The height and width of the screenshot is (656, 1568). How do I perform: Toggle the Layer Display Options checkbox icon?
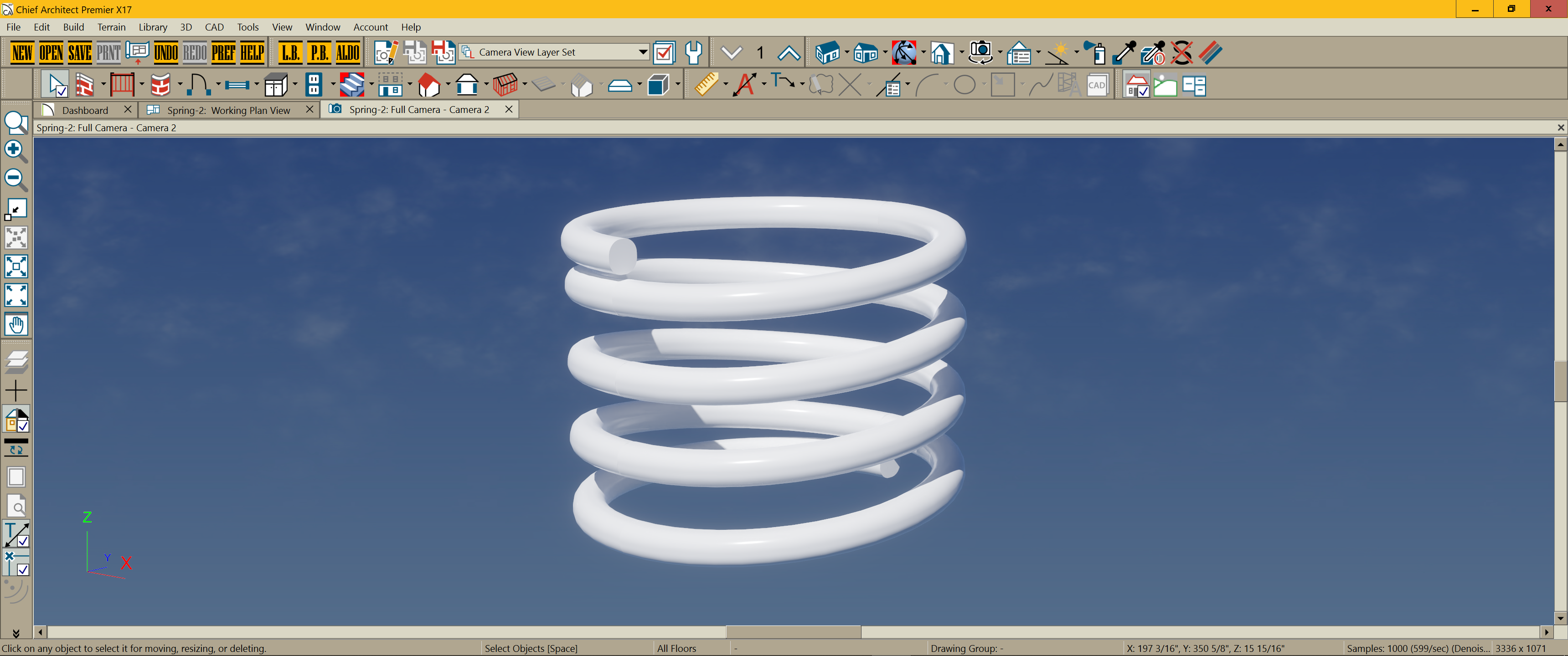coord(664,53)
